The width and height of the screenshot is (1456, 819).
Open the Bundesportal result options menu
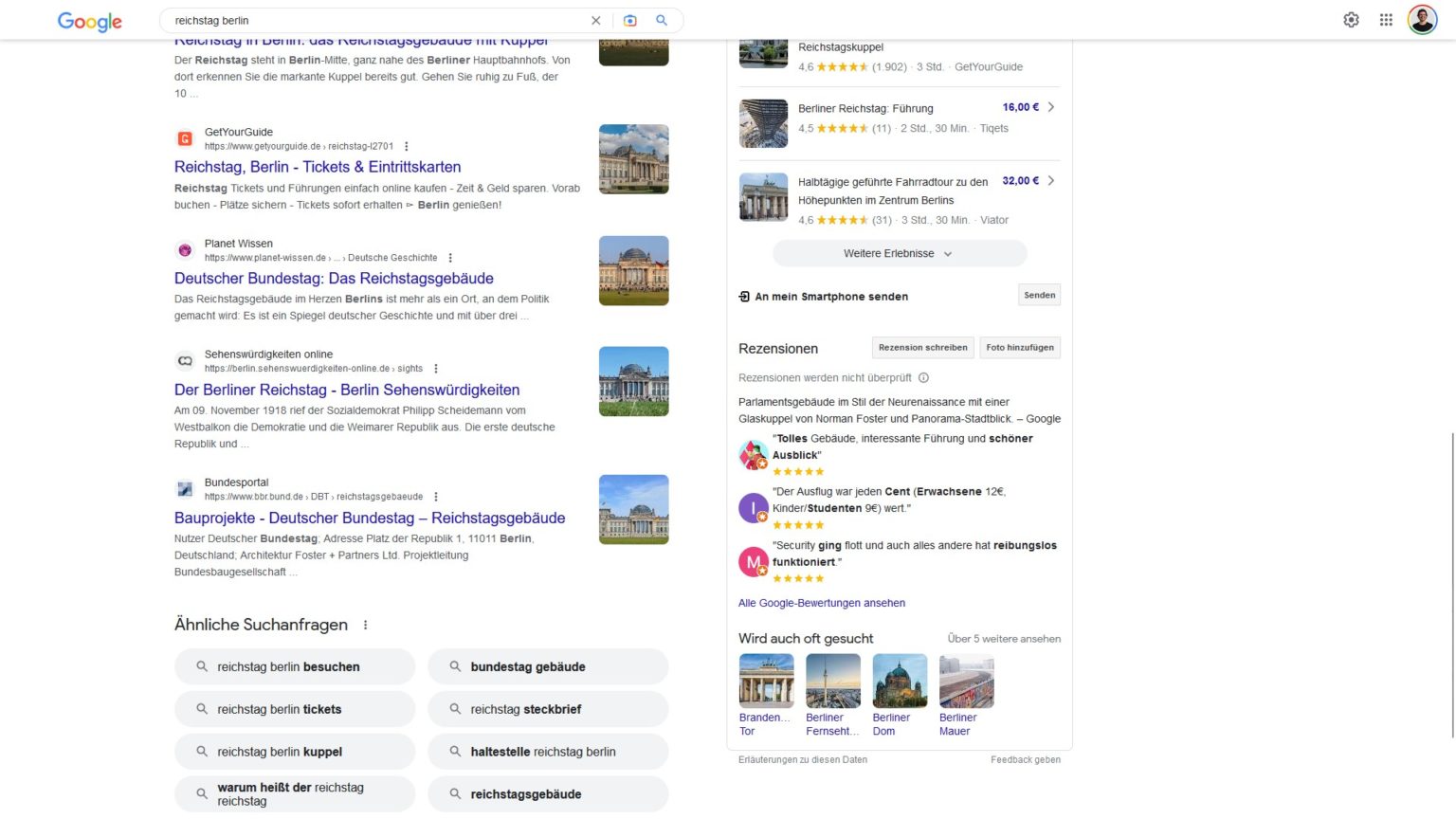436,496
